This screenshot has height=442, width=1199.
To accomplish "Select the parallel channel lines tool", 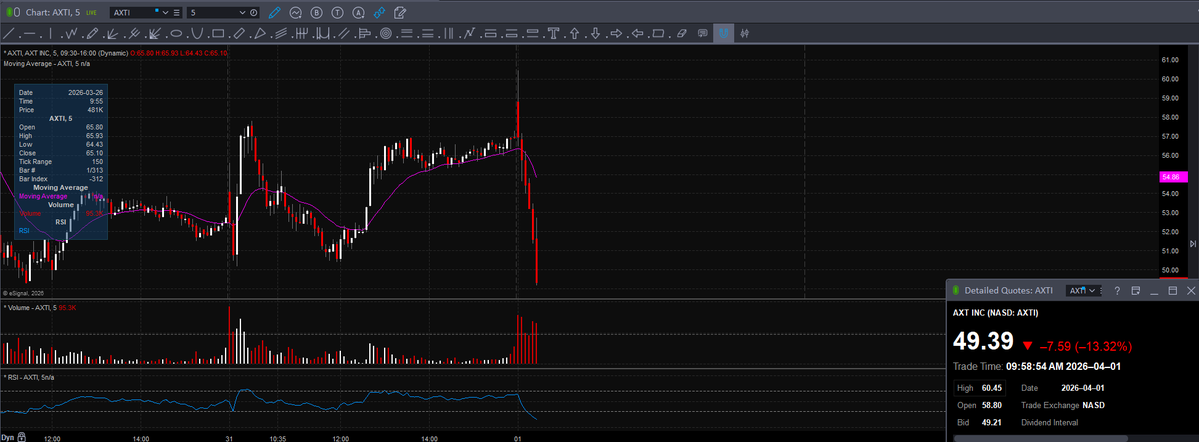I will tap(343, 34).
